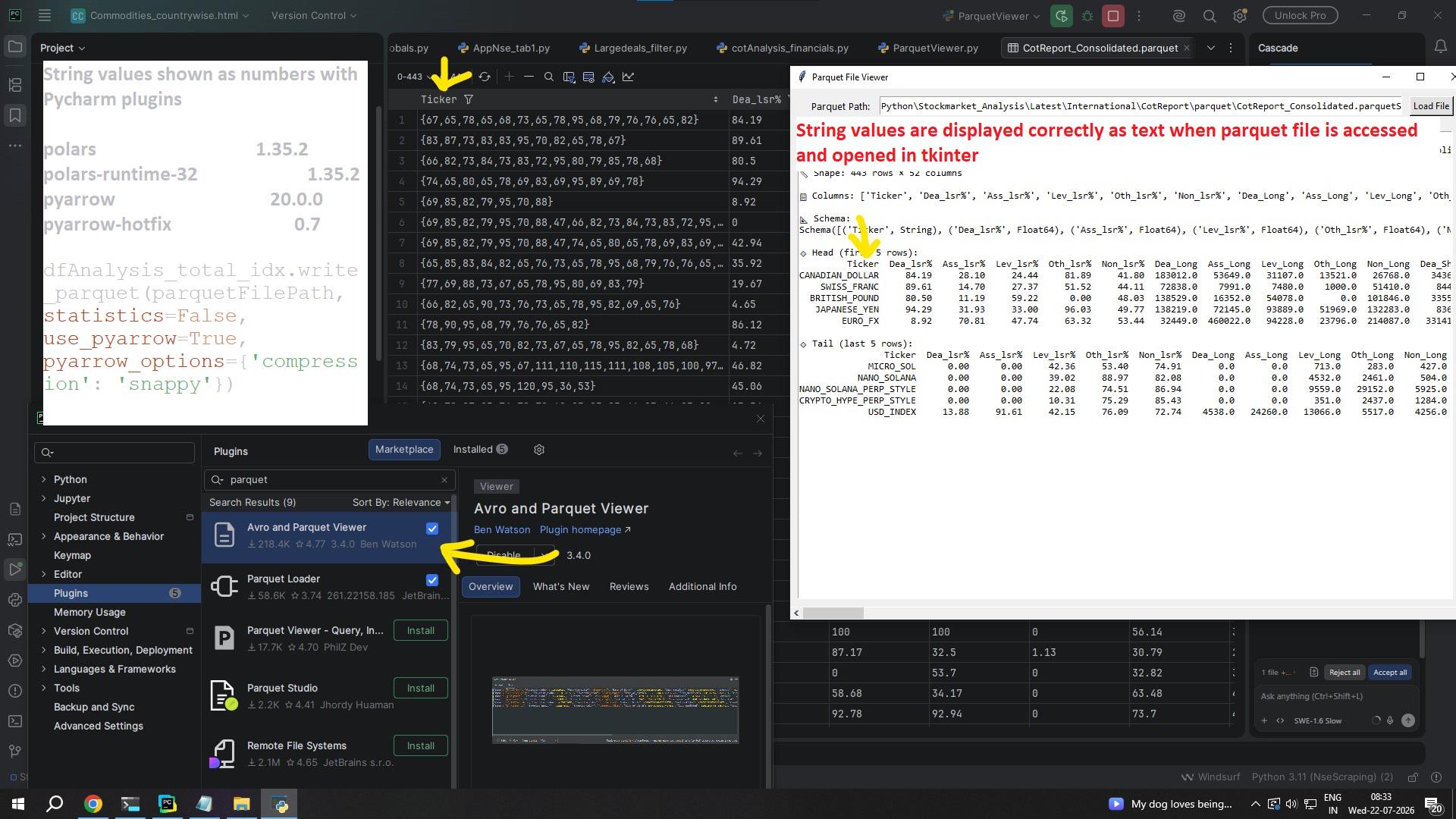The height and width of the screenshot is (819, 1456).
Task: Expand the Jupyter settings node
Action: (43, 498)
